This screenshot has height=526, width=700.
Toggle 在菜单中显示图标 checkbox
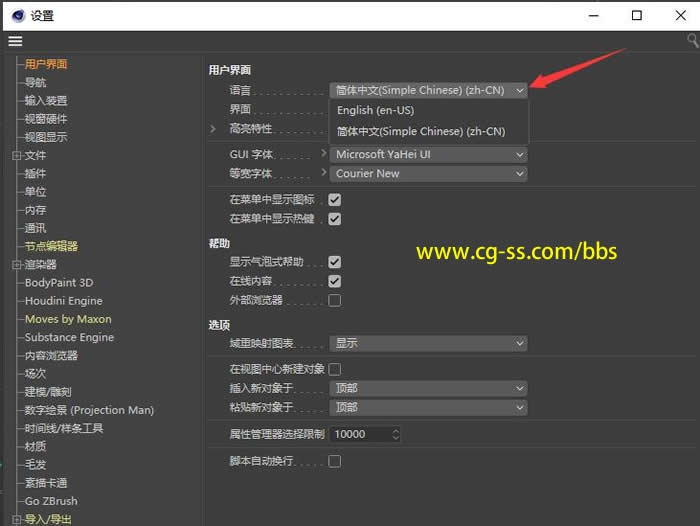(x=335, y=200)
